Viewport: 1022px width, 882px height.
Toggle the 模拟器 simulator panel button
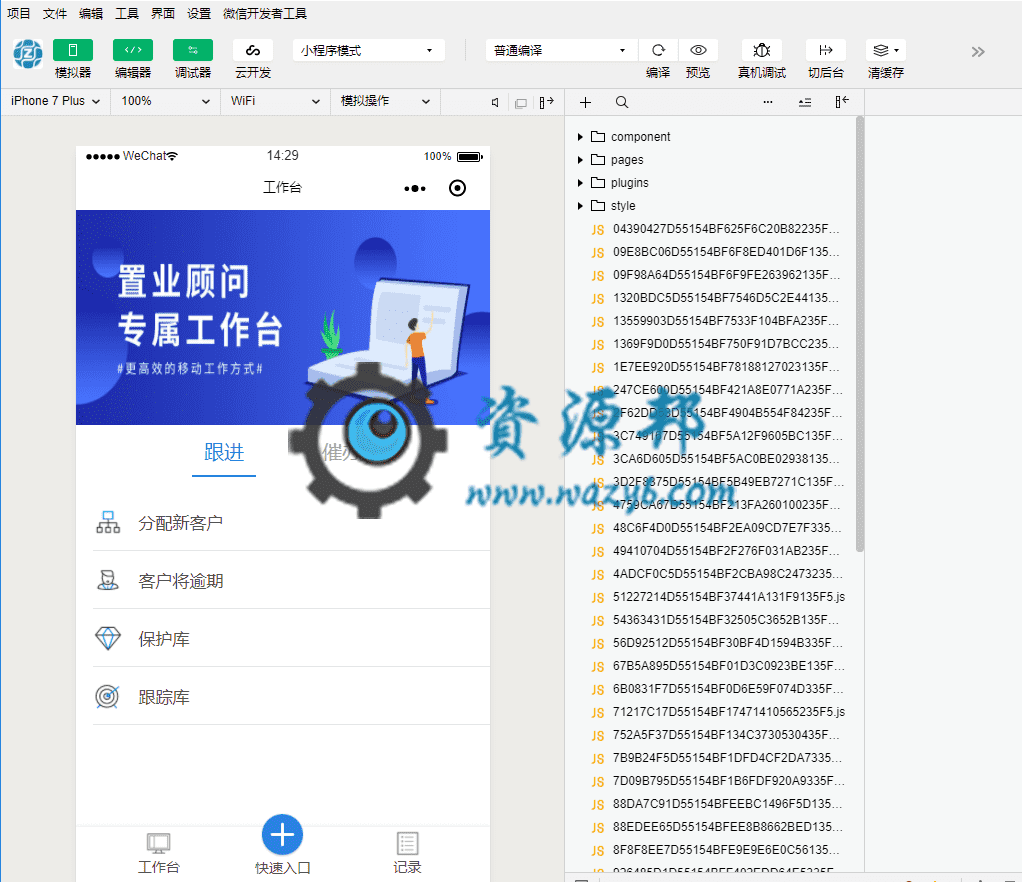pyautogui.click(x=72, y=50)
